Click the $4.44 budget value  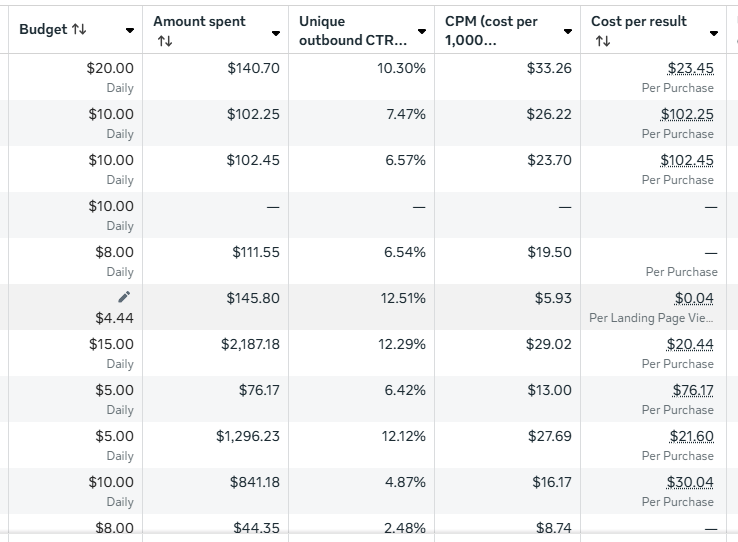pos(114,318)
